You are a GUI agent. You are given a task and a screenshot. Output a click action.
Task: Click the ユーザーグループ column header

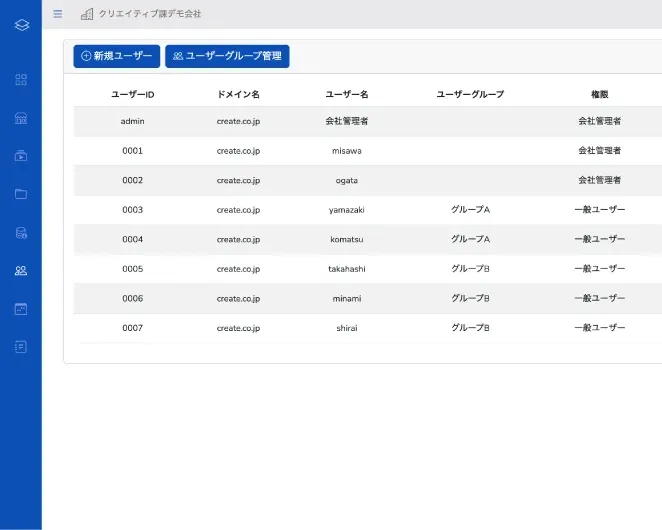point(470,94)
